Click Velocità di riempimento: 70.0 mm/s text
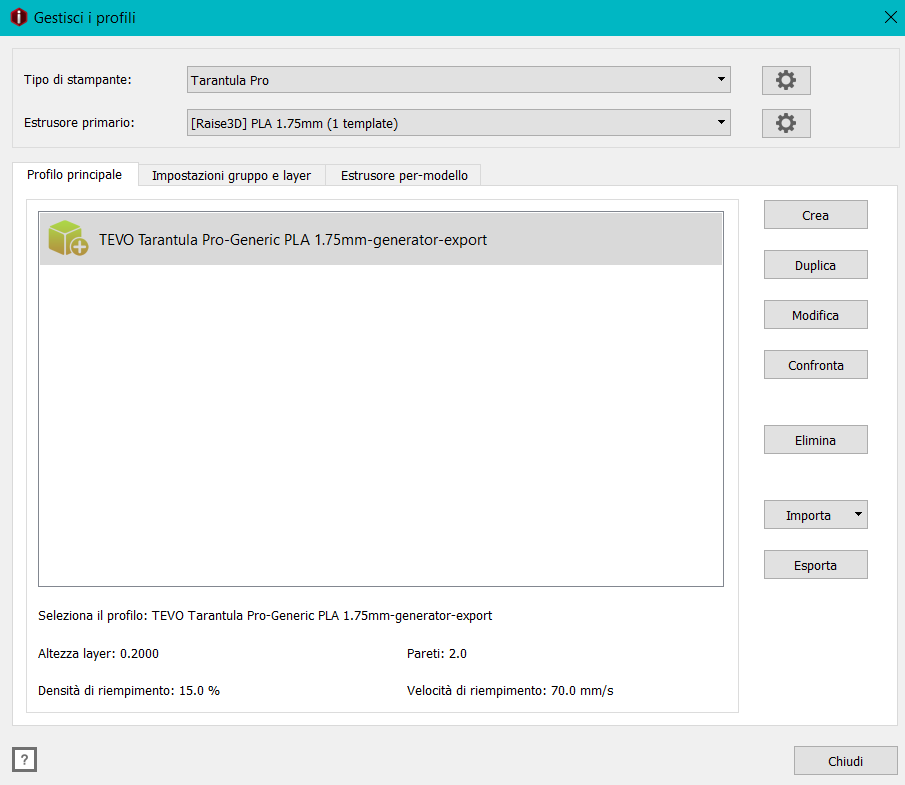905x785 pixels. [x=510, y=690]
